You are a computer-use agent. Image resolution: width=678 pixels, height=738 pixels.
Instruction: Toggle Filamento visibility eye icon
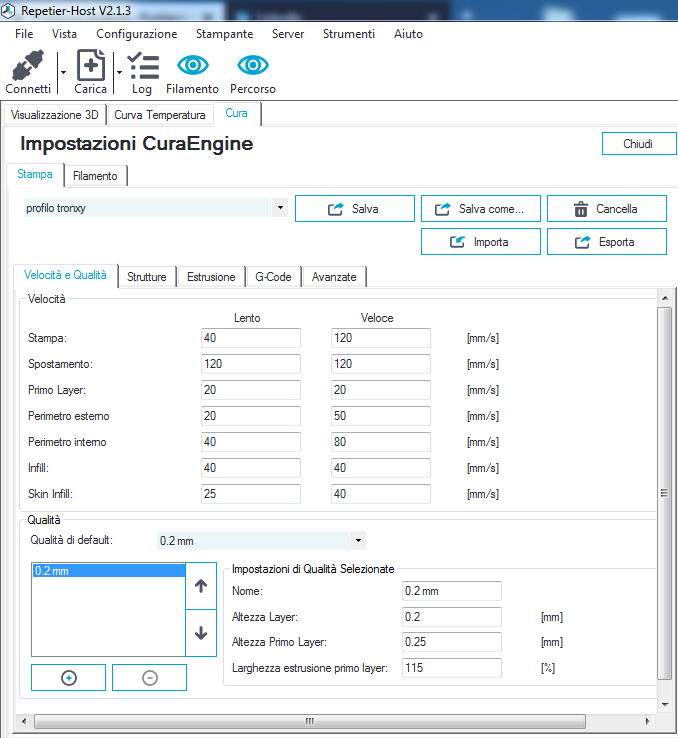192,65
